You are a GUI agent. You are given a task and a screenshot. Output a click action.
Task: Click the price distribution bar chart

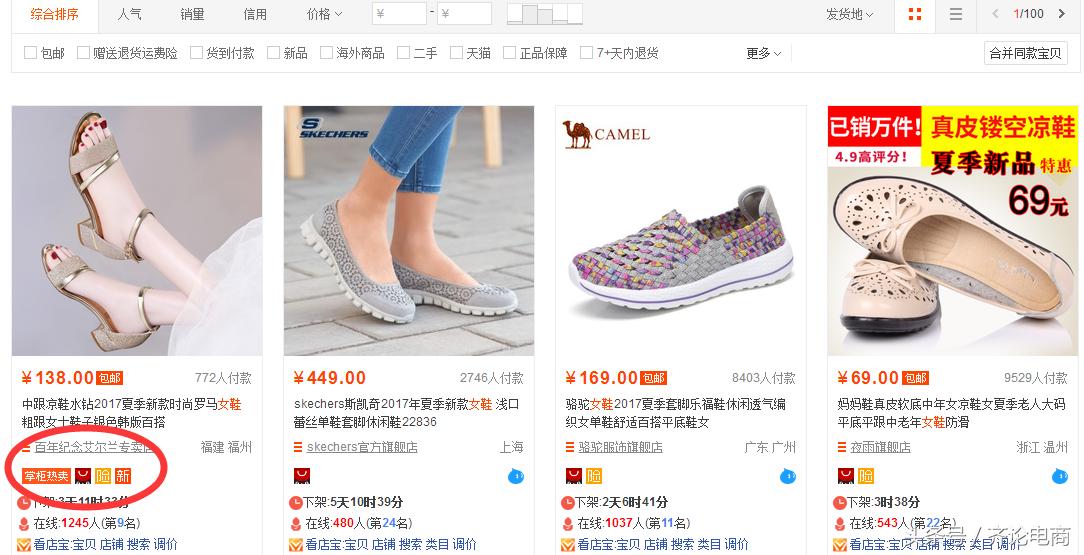tap(545, 14)
